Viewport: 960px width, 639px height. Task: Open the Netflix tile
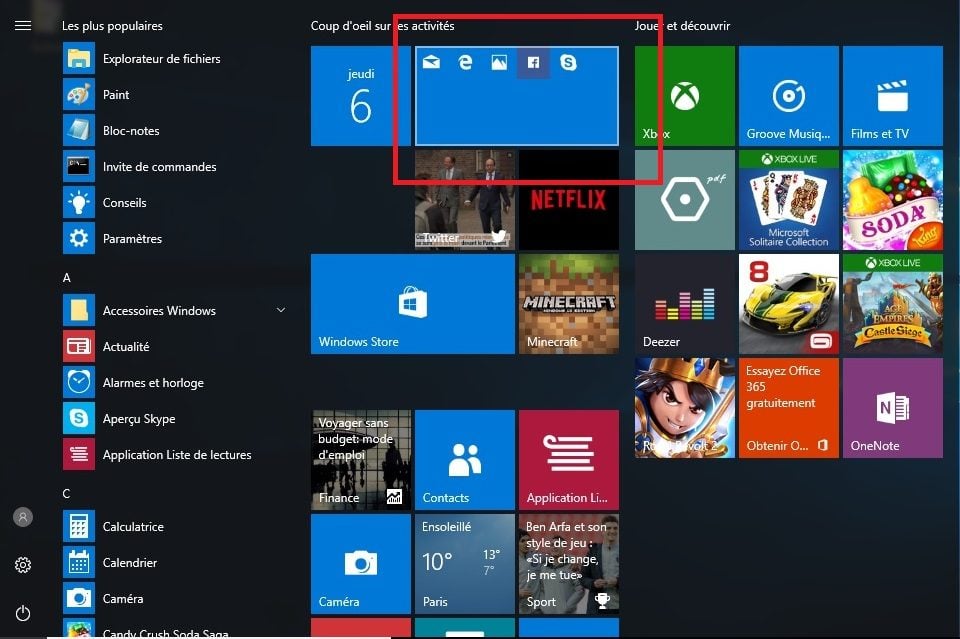tap(568, 200)
